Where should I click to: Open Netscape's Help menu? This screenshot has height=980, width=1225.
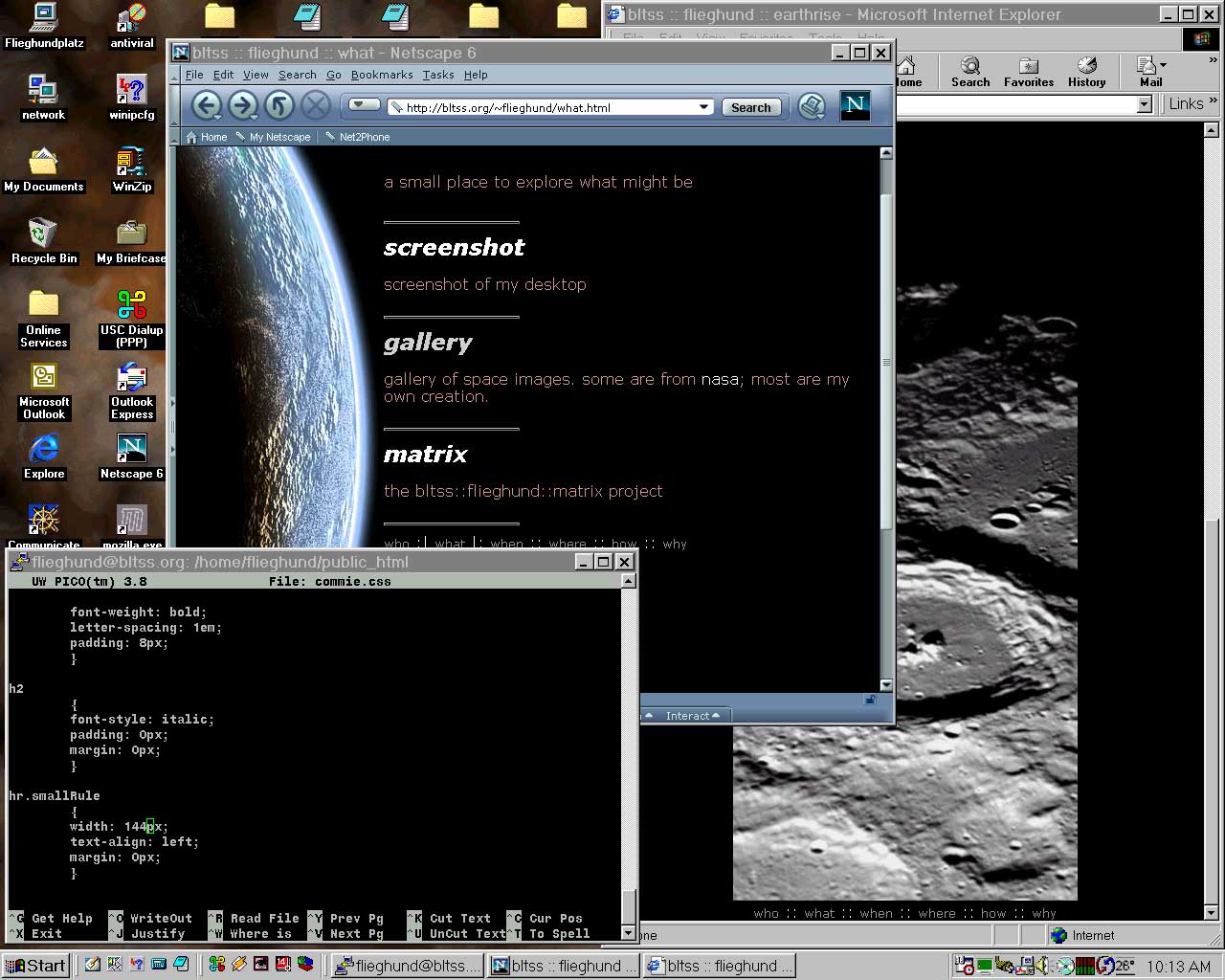click(476, 75)
